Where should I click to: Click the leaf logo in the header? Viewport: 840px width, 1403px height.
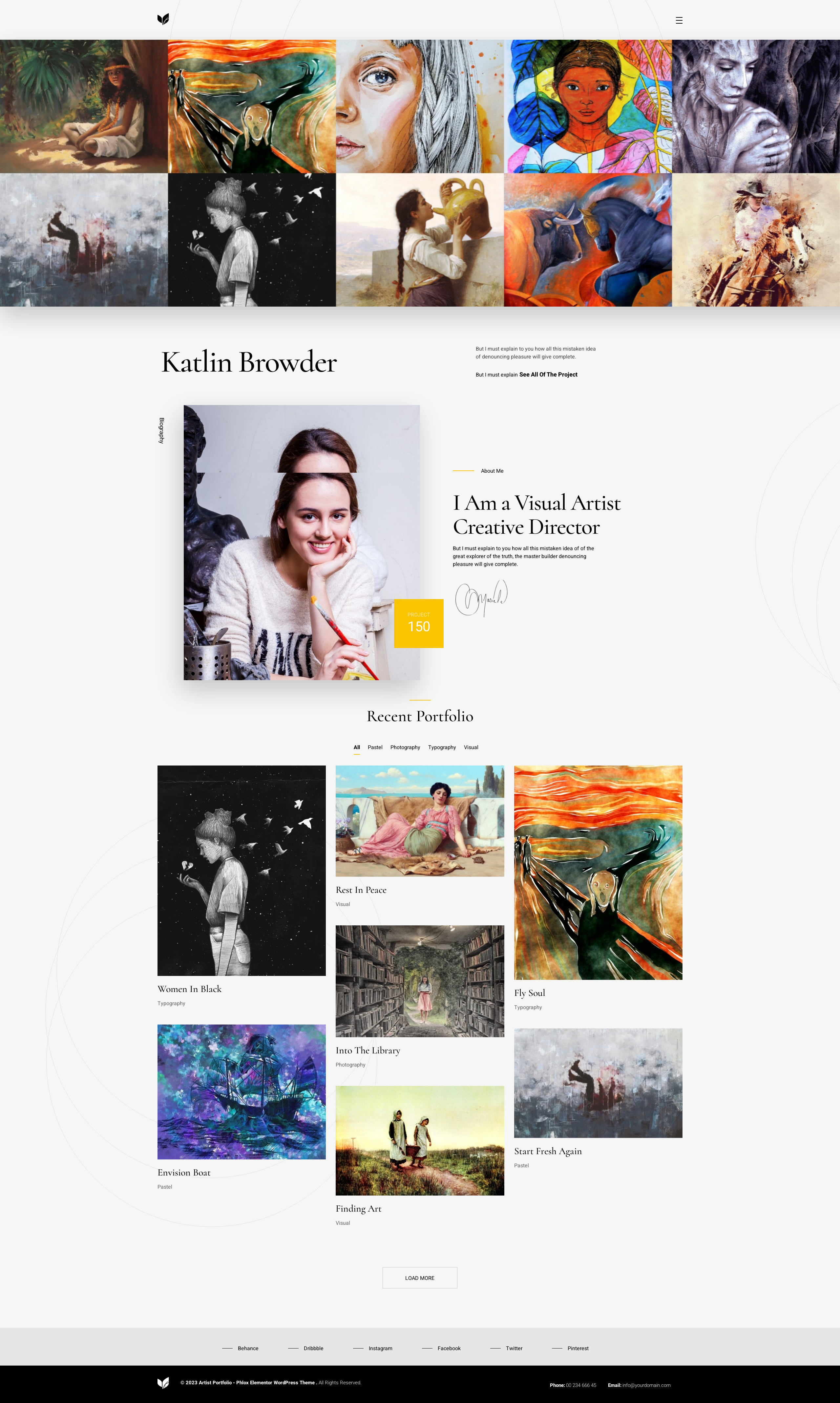[163, 19]
